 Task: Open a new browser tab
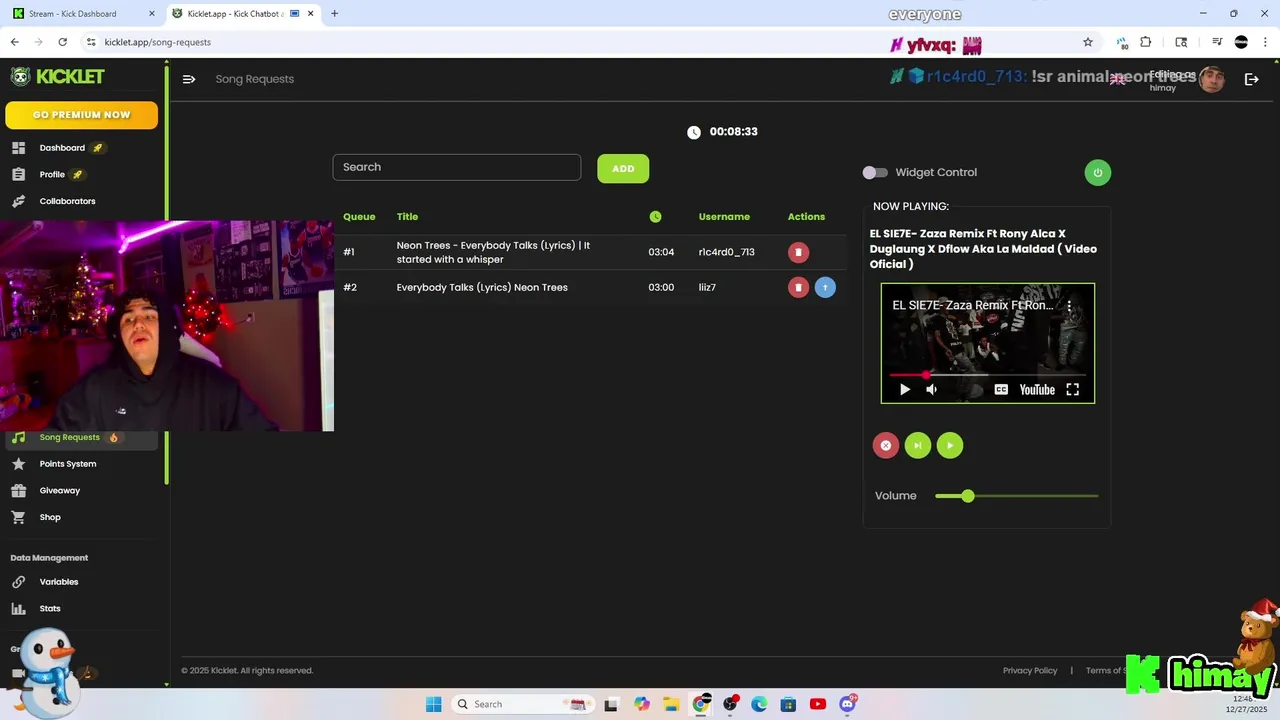pos(334,14)
